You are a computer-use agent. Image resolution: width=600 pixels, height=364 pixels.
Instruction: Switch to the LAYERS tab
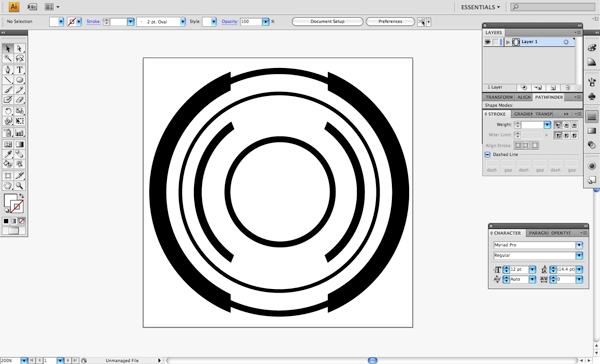coord(494,33)
